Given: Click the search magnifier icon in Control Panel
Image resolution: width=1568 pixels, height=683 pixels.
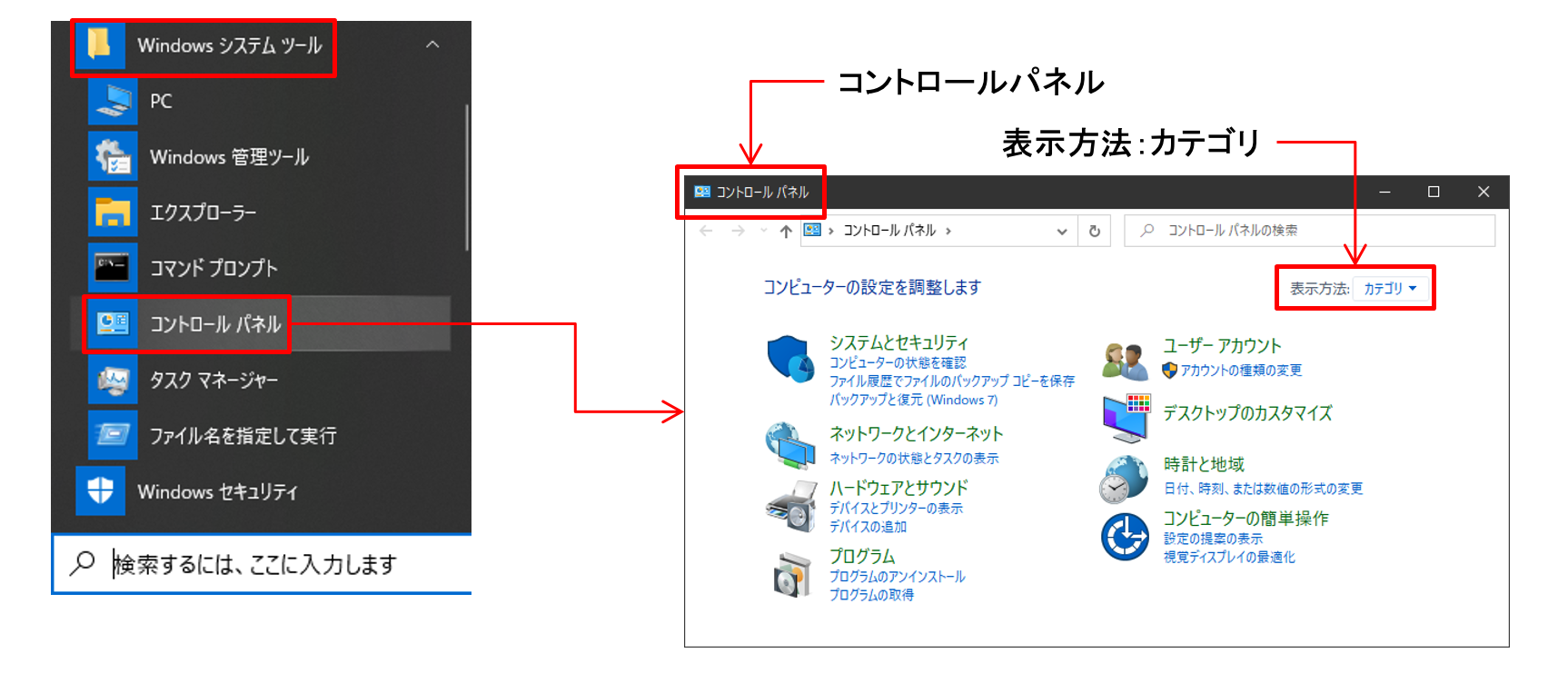Looking at the screenshot, I should coord(1147,231).
